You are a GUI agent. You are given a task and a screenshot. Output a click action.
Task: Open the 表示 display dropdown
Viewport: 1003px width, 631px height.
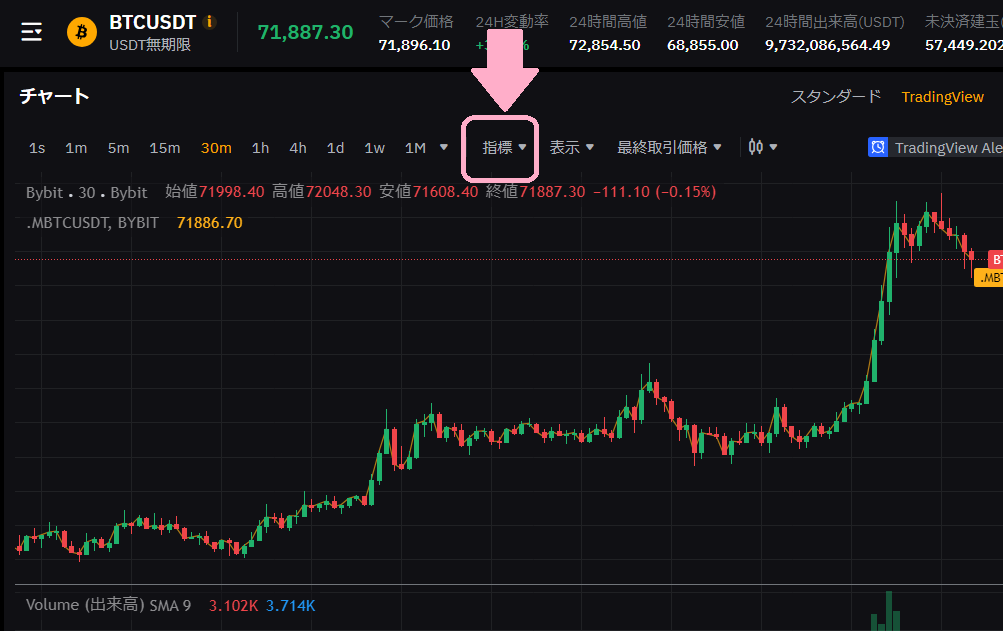571,147
